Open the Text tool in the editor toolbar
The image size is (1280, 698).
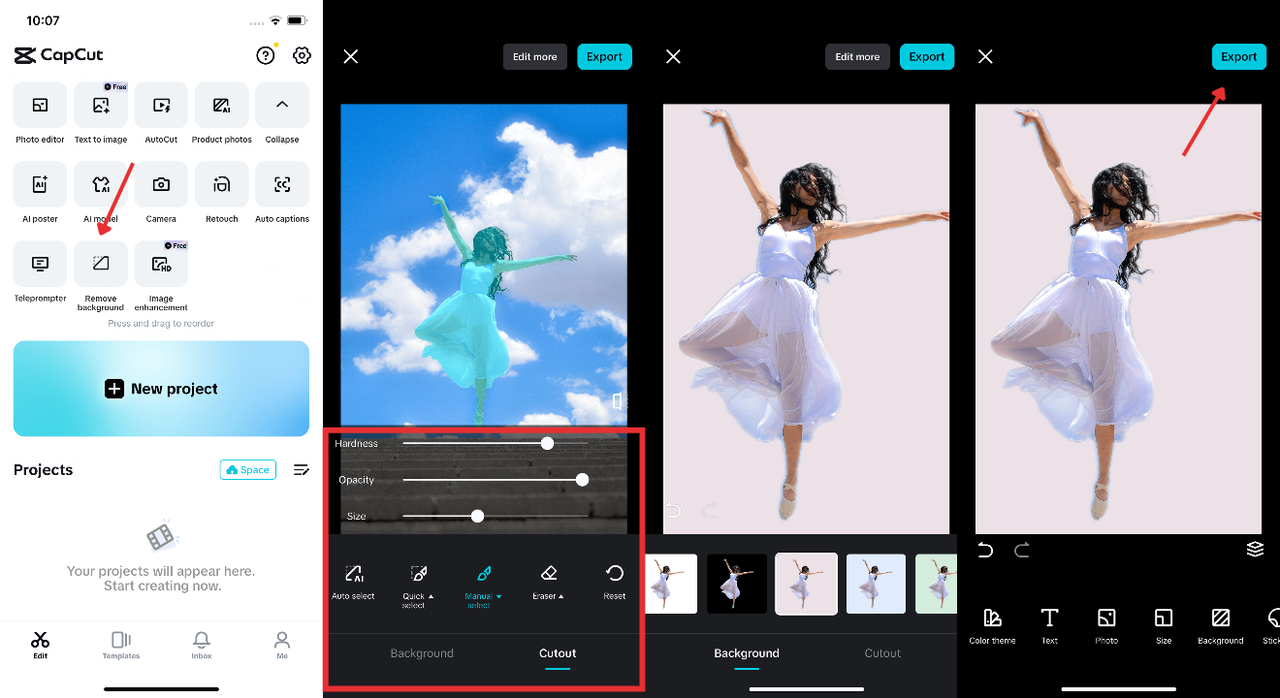(1049, 625)
